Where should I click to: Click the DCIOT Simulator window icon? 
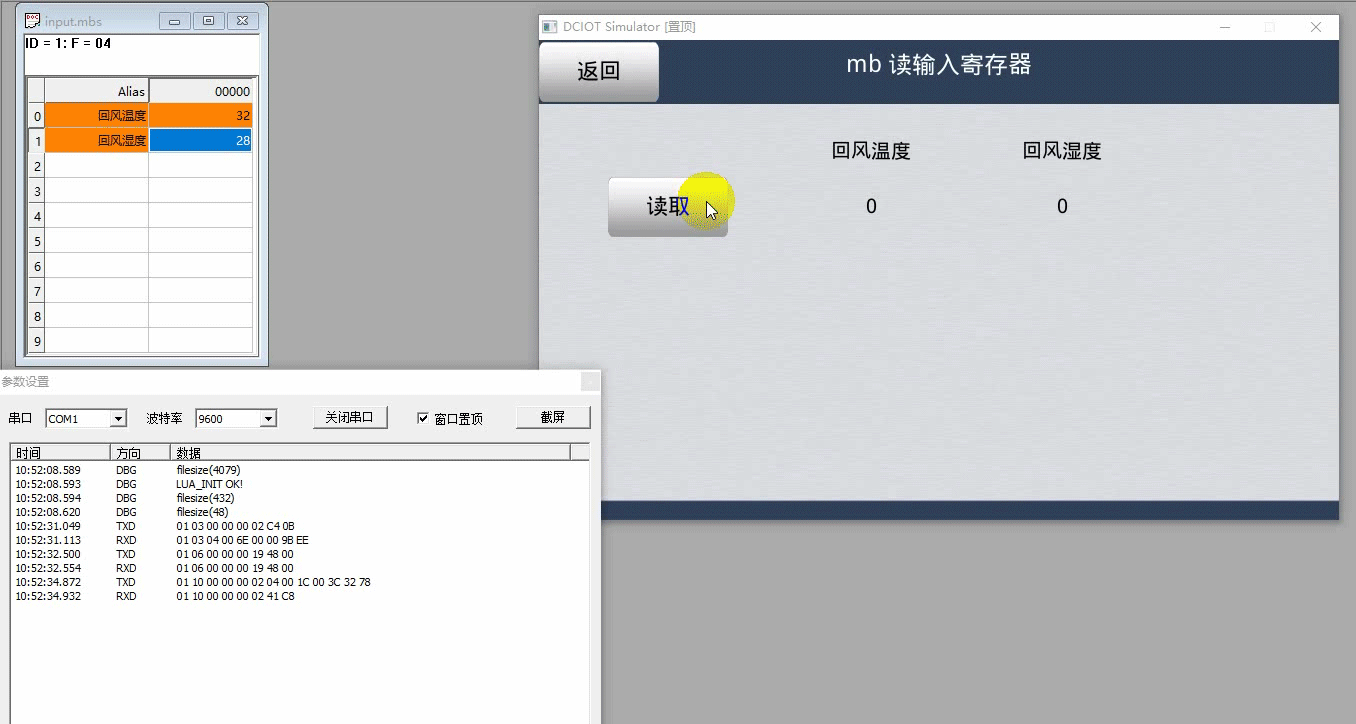pyautogui.click(x=549, y=27)
